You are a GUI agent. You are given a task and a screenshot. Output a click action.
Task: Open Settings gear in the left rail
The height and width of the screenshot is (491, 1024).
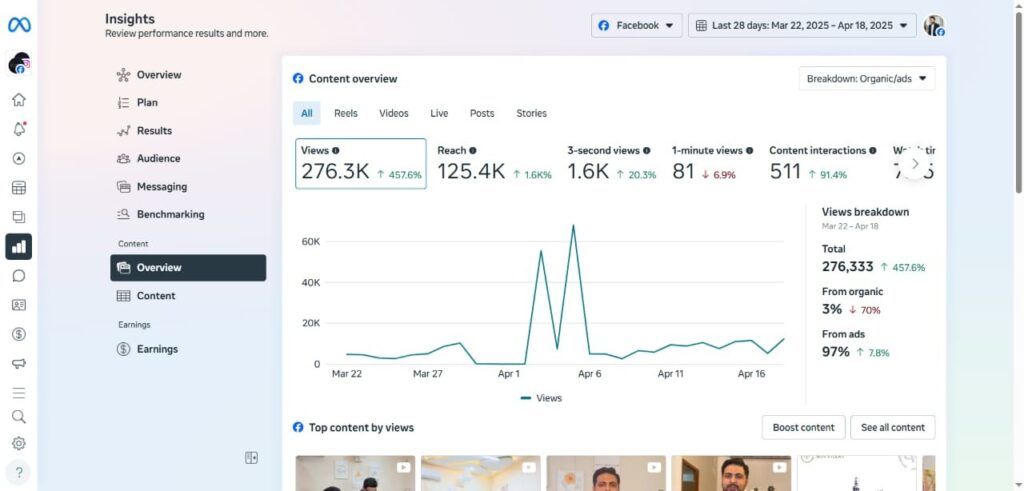19,443
